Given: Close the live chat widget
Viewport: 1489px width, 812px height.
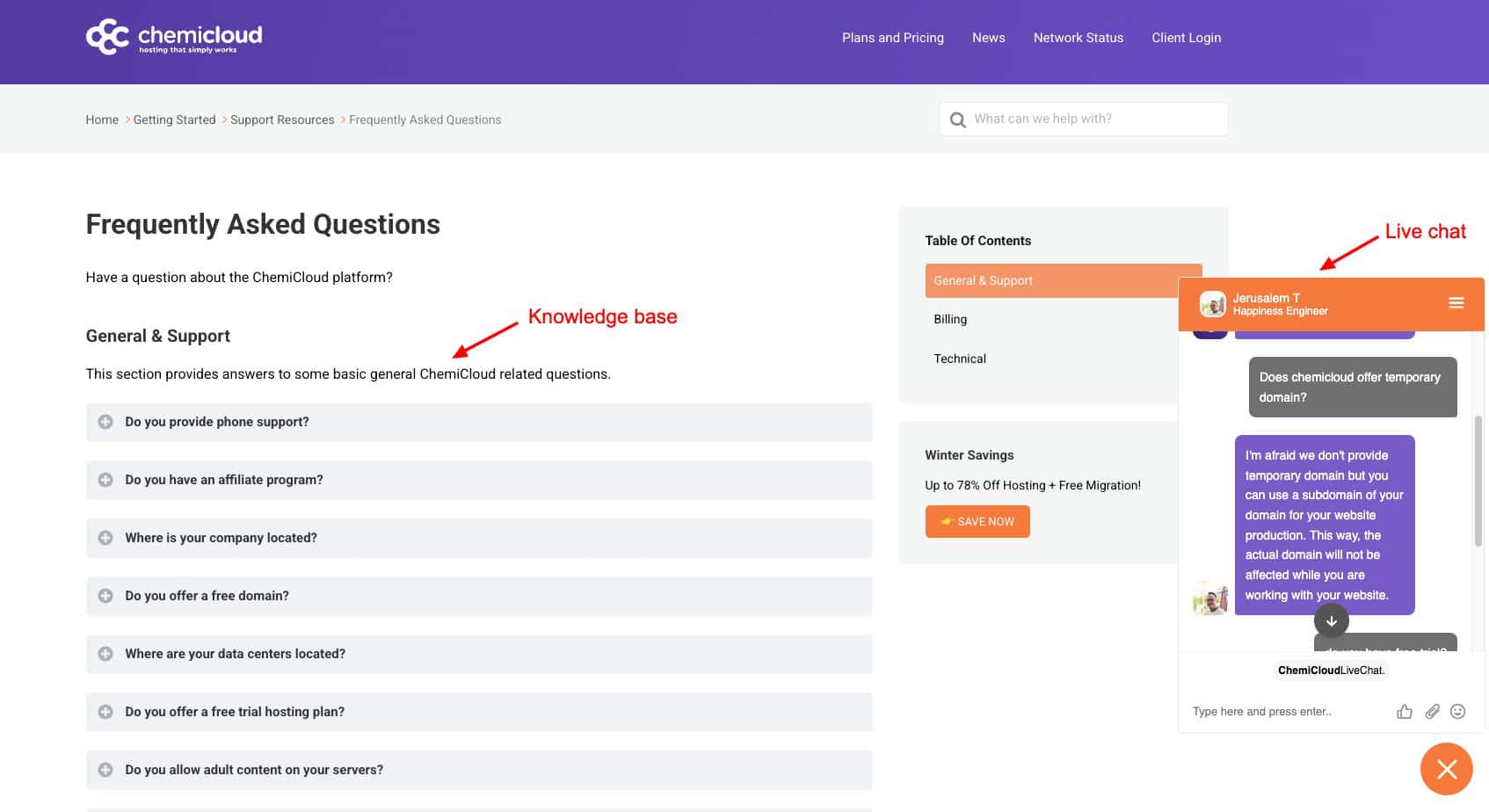Looking at the screenshot, I should [x=1446, y=769].
